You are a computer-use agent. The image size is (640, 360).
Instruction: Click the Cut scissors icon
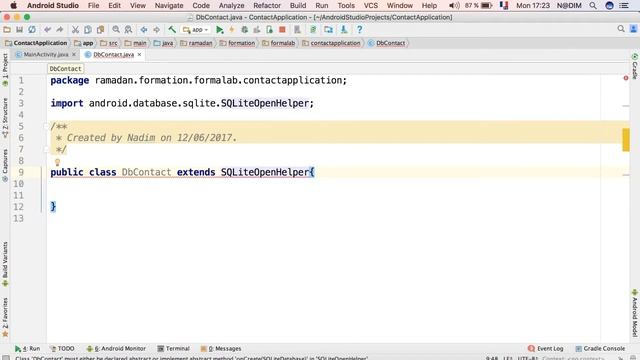(75, 30)
